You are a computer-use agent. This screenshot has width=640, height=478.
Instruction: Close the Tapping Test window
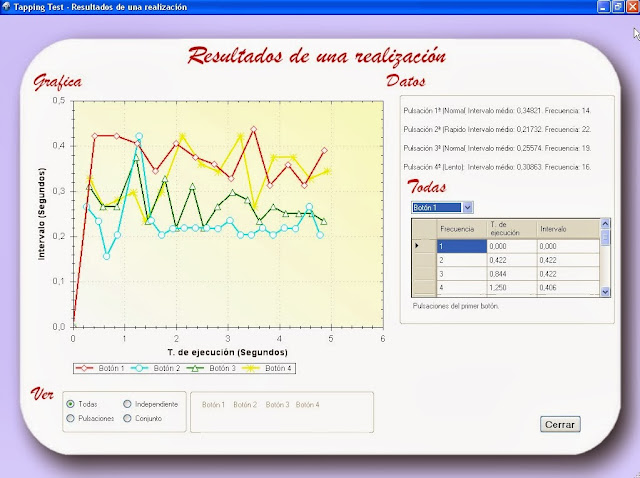(x=632, y=7)
